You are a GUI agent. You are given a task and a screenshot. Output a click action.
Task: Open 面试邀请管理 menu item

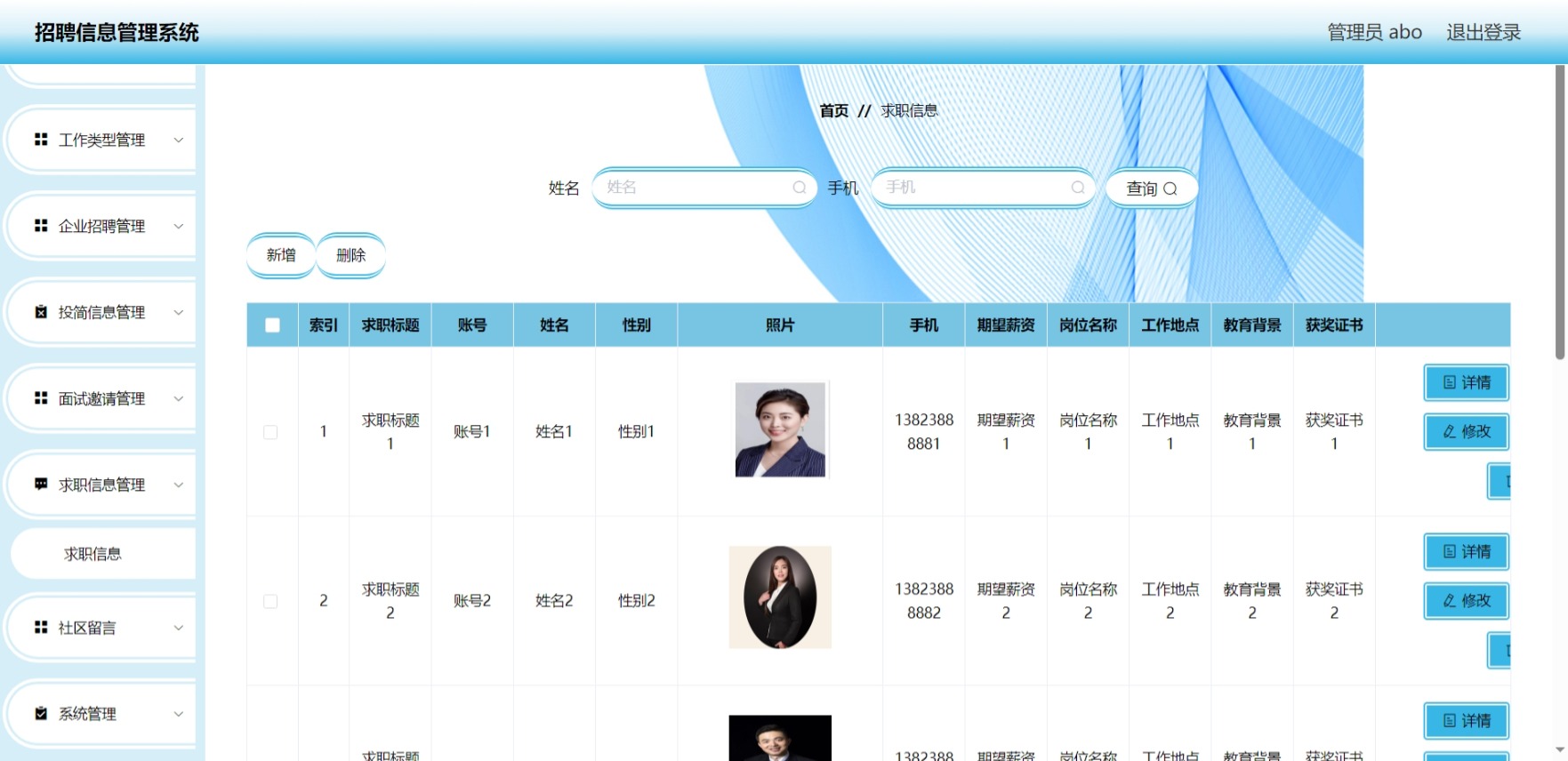pos(101,398)
